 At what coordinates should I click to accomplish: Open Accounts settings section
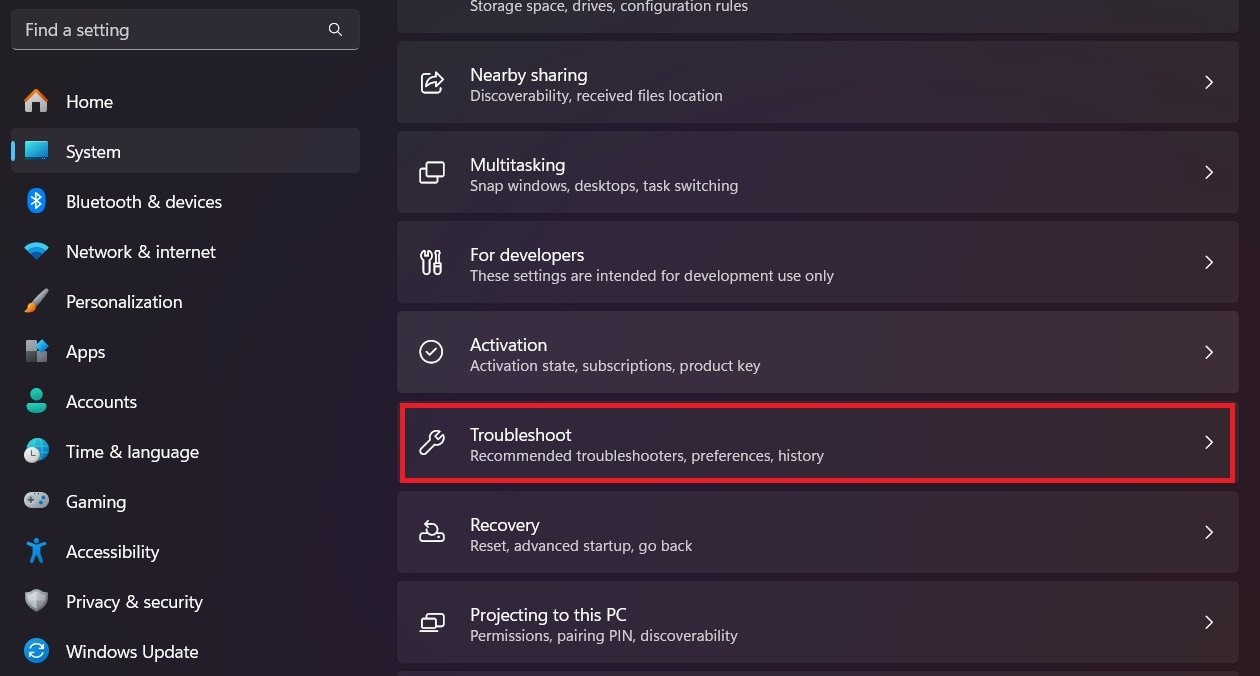pos(185,401)
